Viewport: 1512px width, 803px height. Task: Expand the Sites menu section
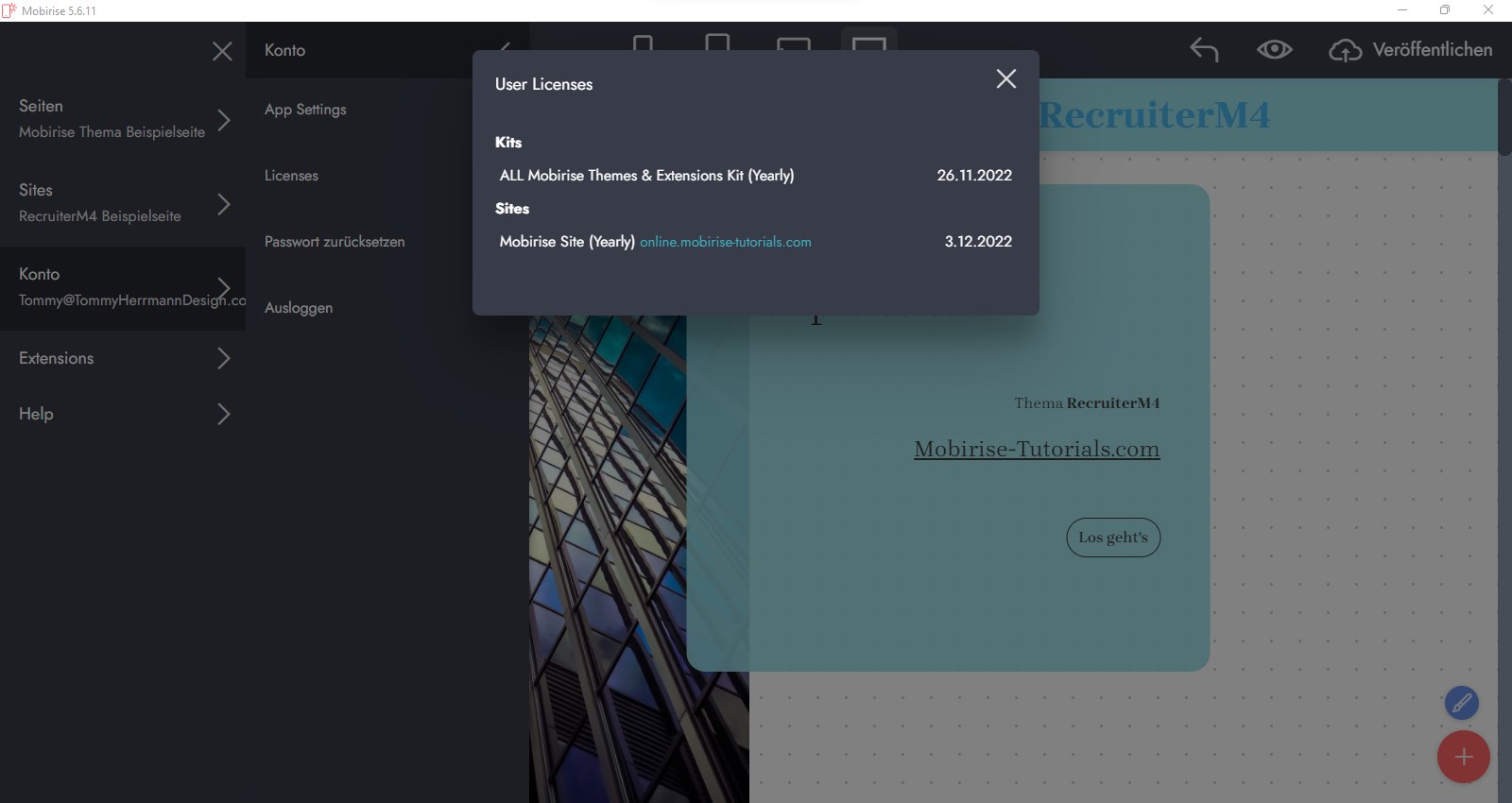point(123,203)
